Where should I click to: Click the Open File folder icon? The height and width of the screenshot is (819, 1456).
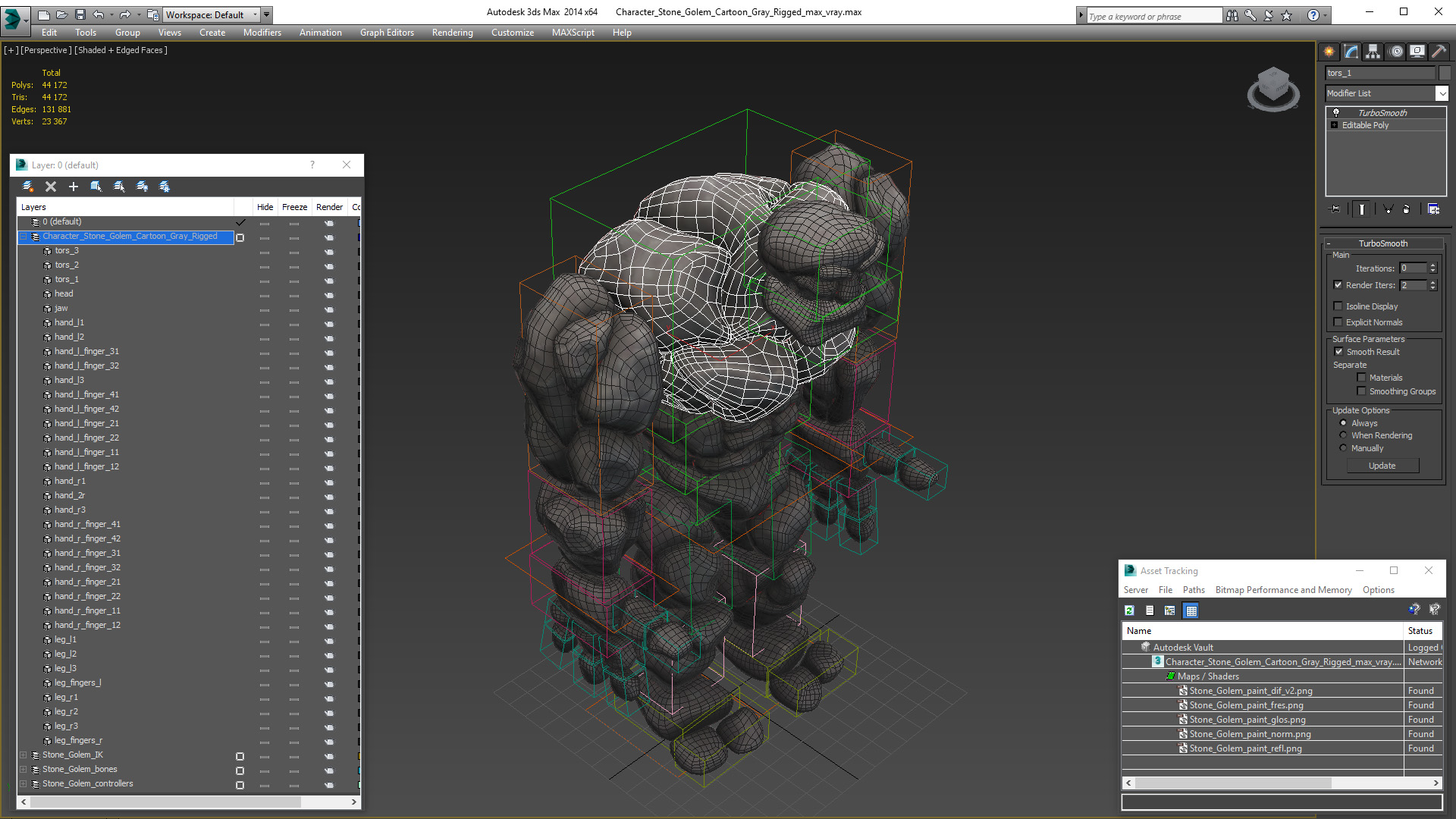61,14
